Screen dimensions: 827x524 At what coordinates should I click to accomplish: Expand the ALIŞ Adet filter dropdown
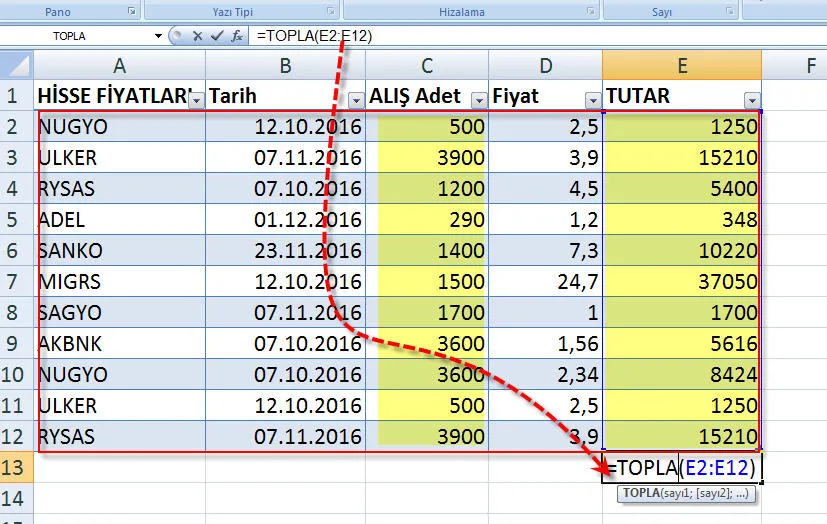tap(478, 99)
